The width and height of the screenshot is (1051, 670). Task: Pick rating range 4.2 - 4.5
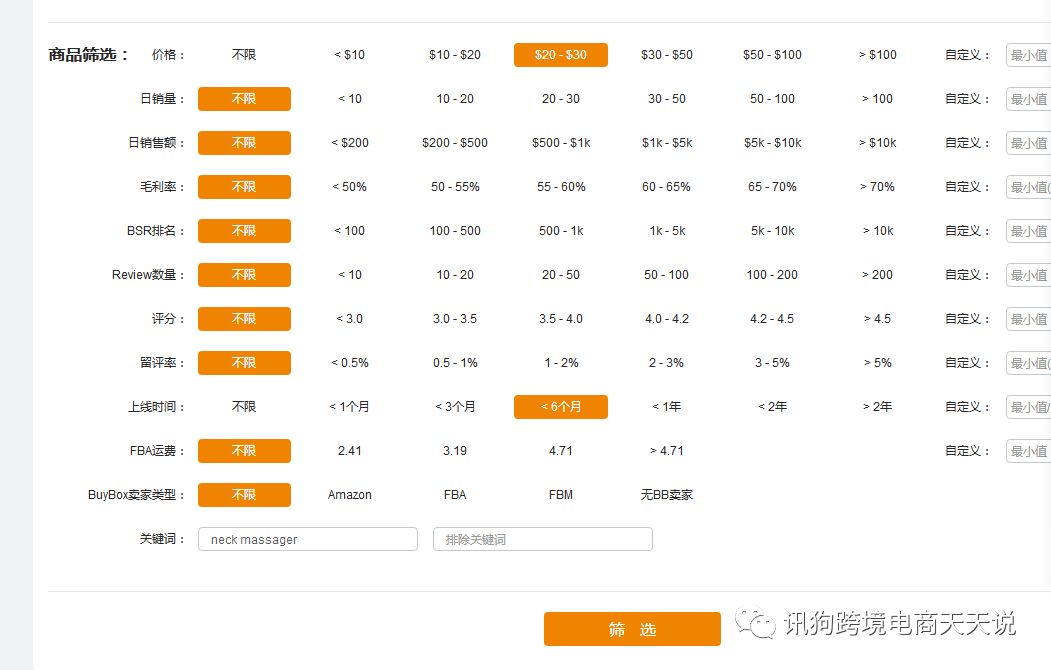tap(771, 319)
